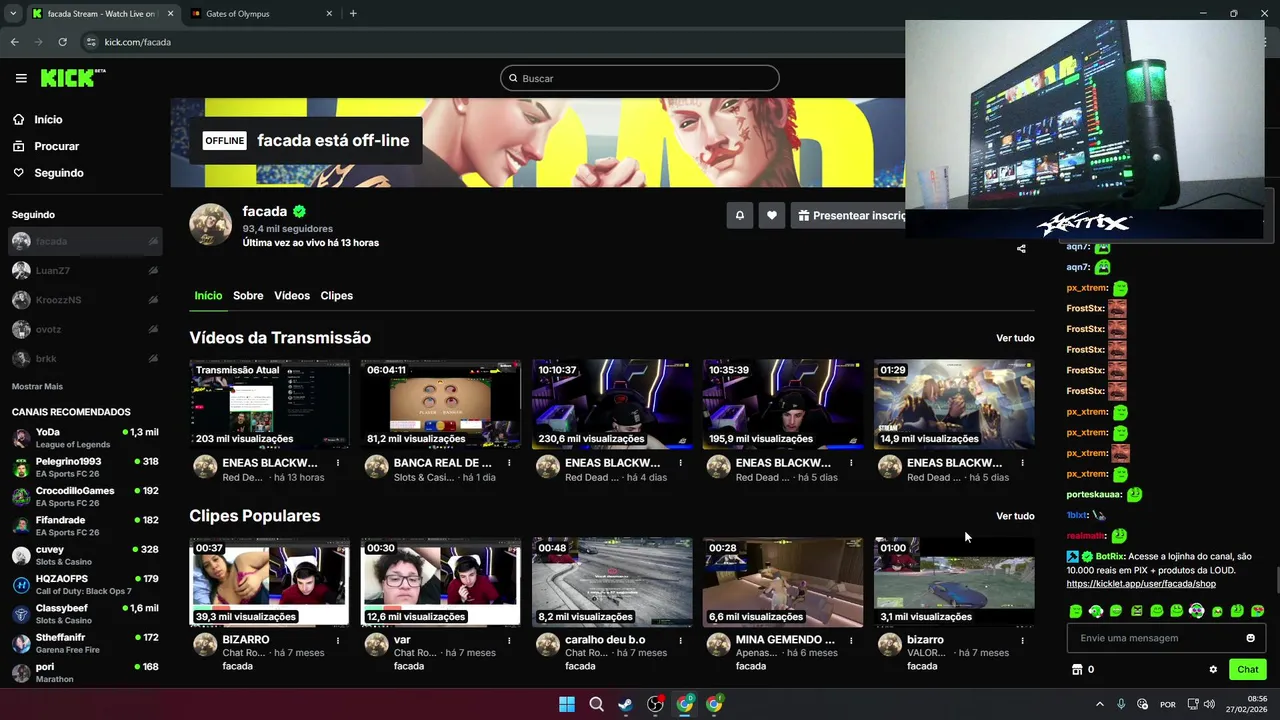This screenshot has width=1280, height=720.
Task: Open options menu for var clip
Action: click(509, 640)
